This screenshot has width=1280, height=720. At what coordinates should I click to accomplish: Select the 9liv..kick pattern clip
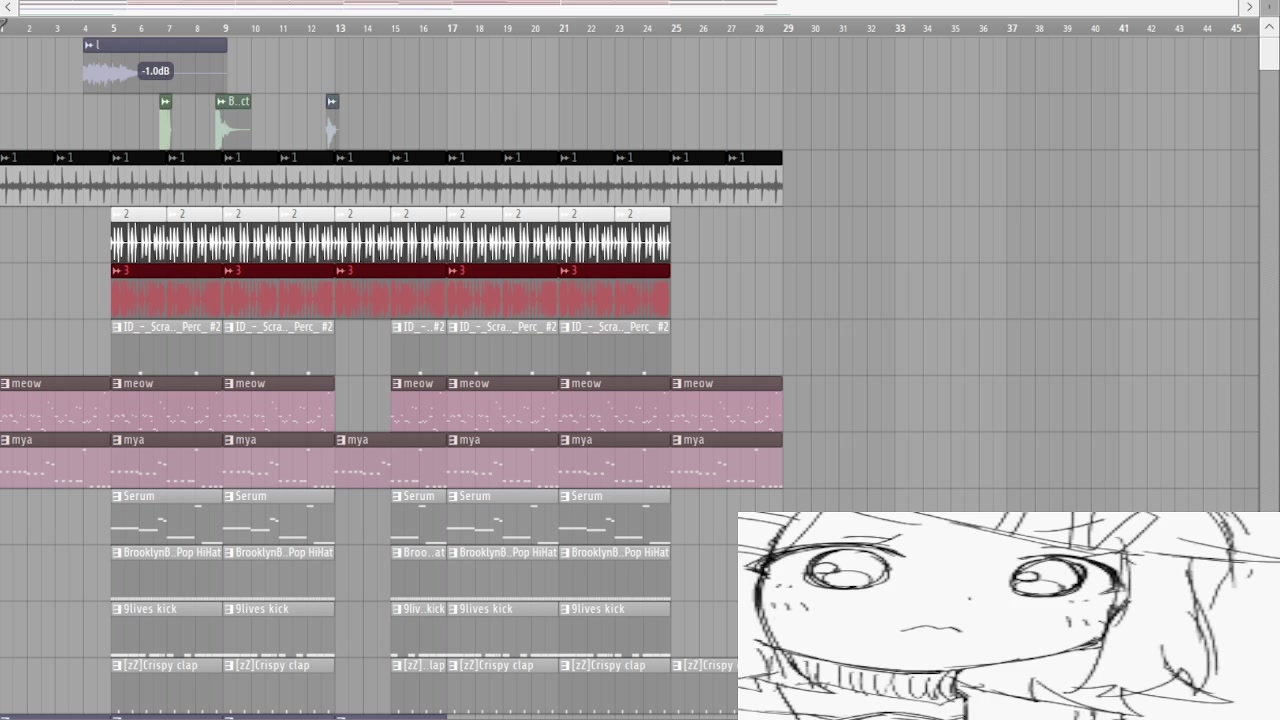[x=419, y=629]
